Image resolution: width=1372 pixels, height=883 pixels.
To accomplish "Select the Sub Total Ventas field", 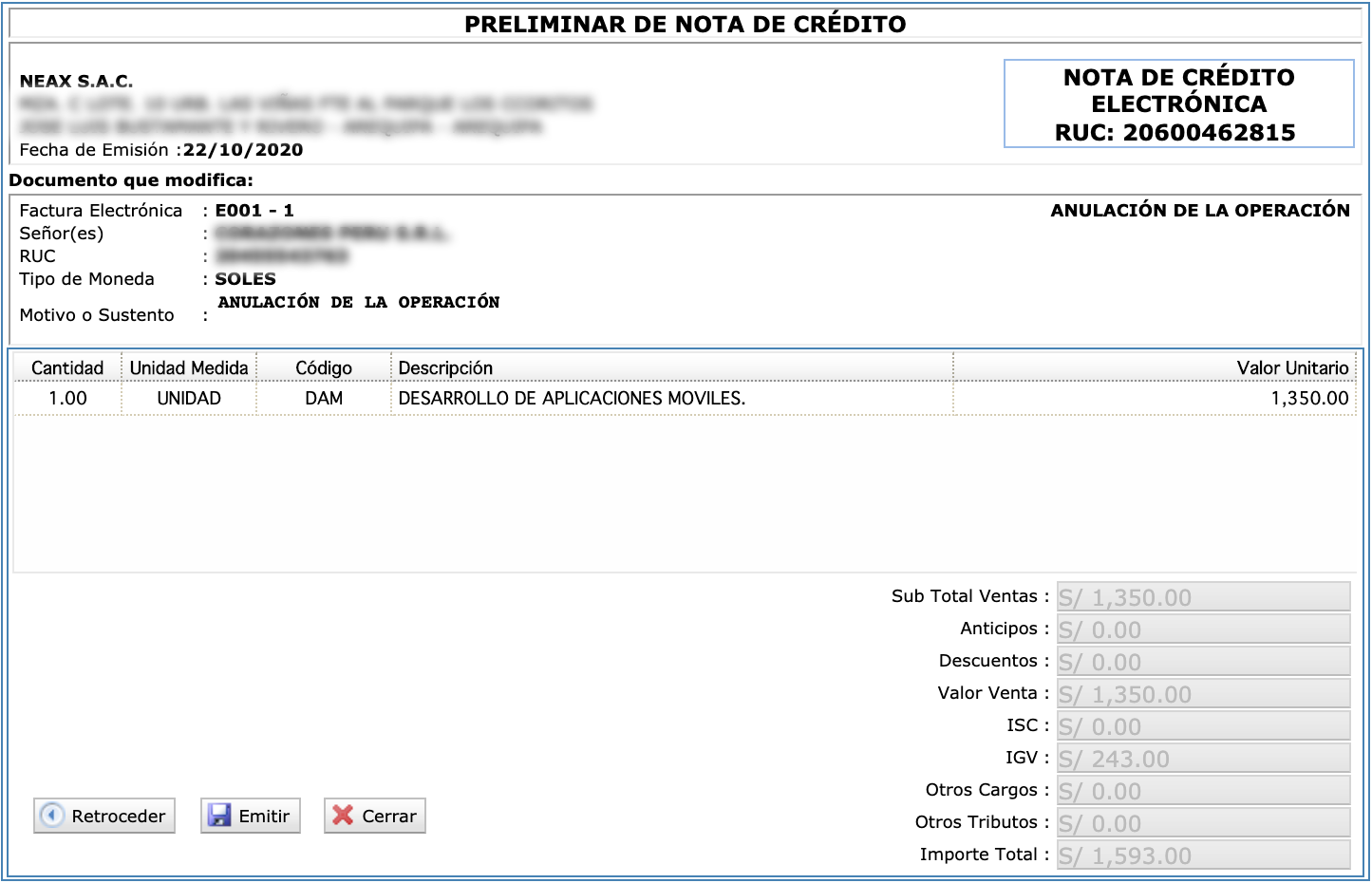I will click(1203, 597).
